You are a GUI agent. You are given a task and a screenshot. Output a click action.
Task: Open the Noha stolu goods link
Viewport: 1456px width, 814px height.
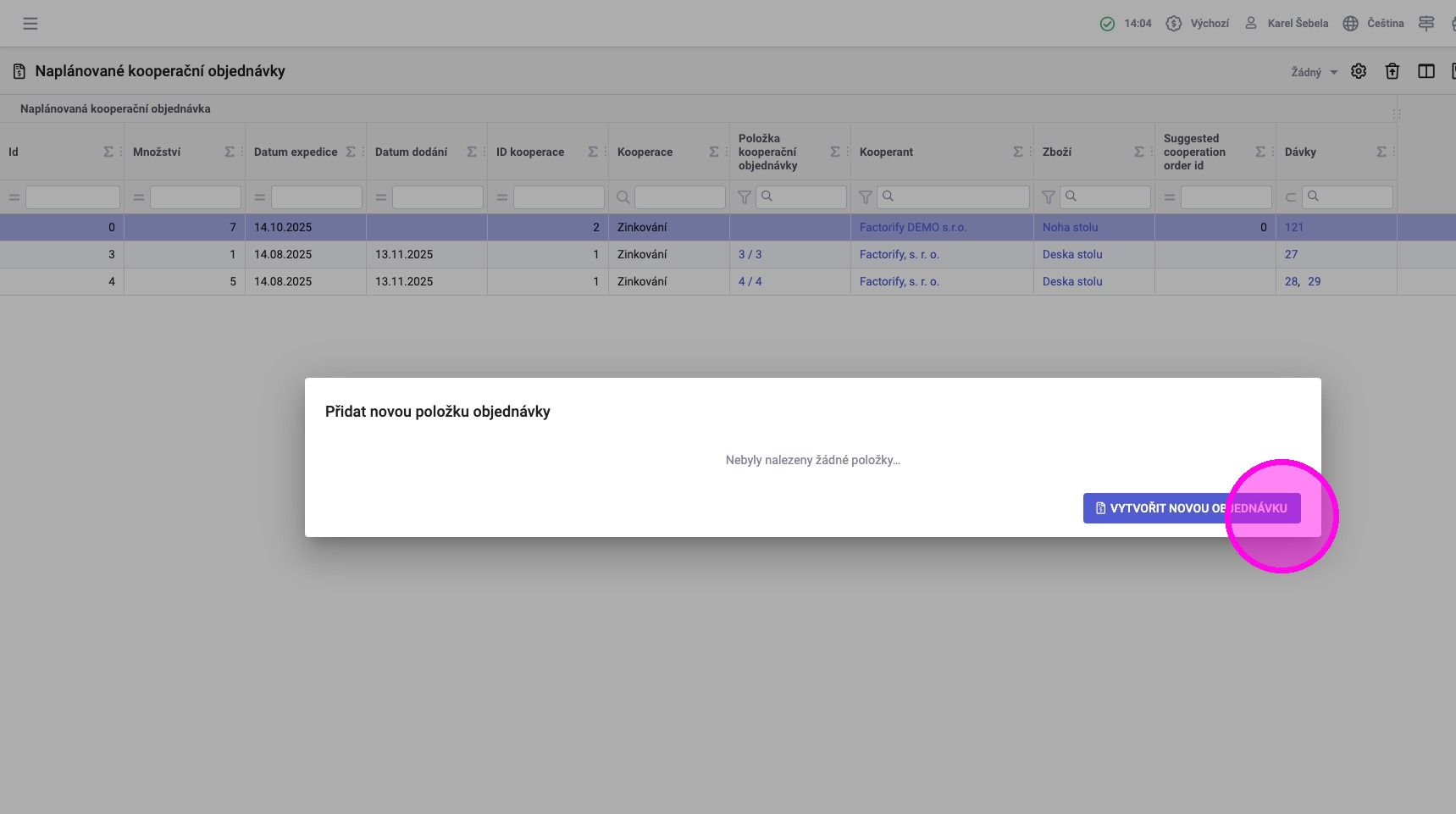(1071, 227)
